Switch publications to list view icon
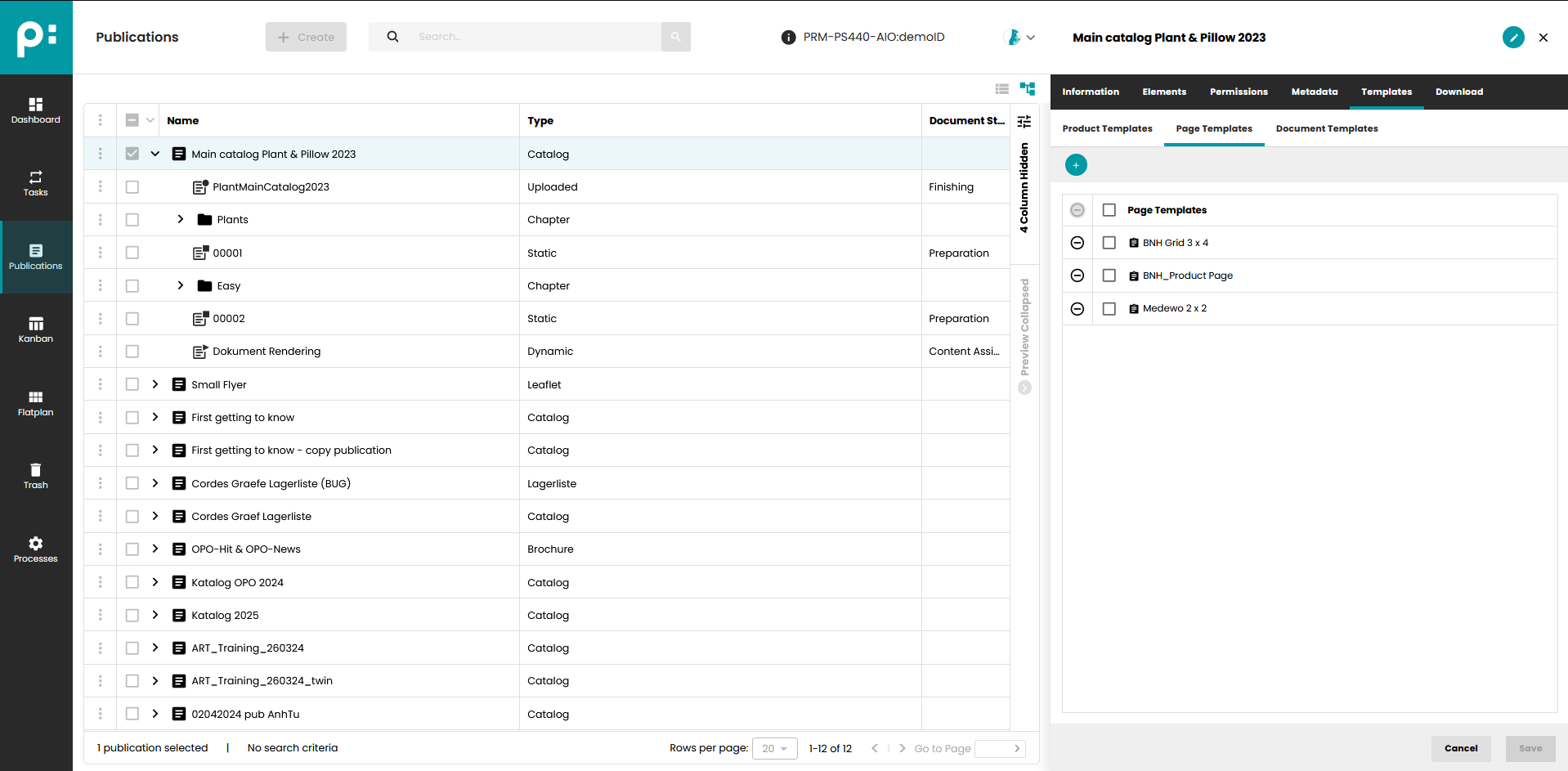The width and height of the screenshot is (1568, 771). pos(1001,89)
